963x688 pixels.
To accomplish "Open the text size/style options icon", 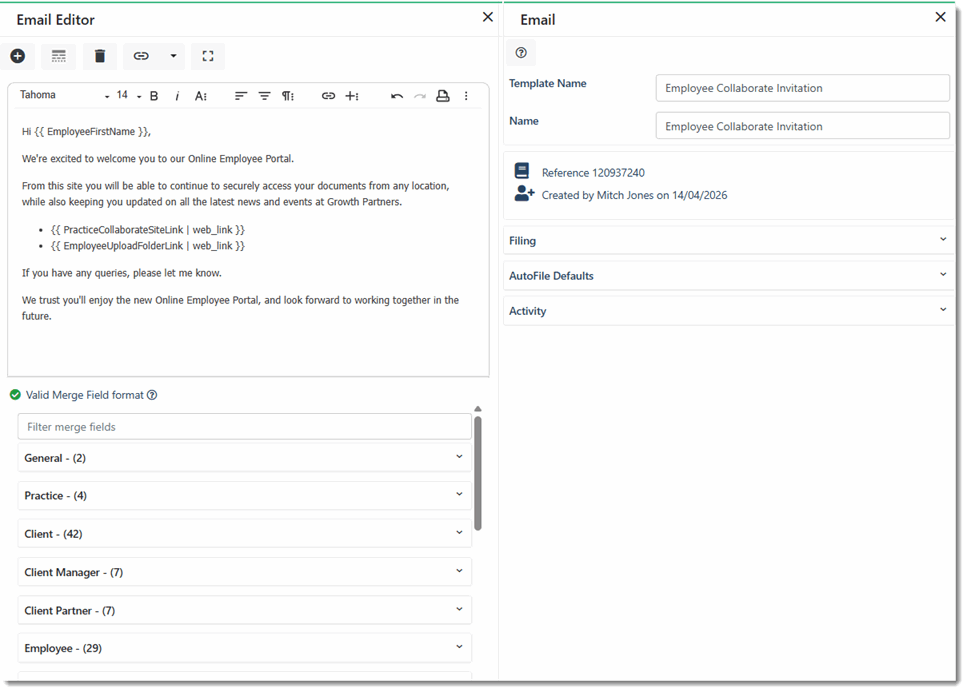I will (x=201, y=96).
